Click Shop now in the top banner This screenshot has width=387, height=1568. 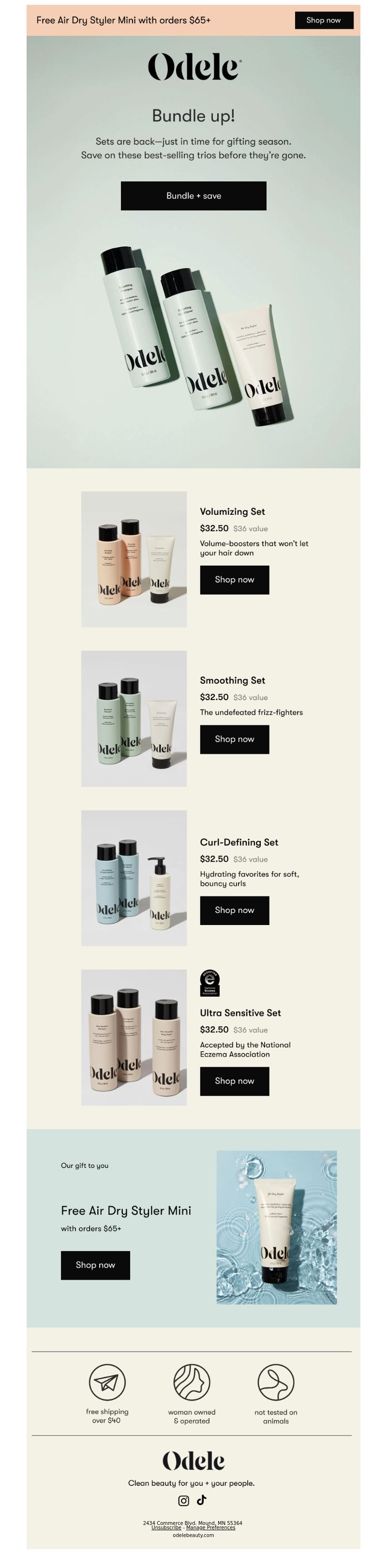point(324,20)
